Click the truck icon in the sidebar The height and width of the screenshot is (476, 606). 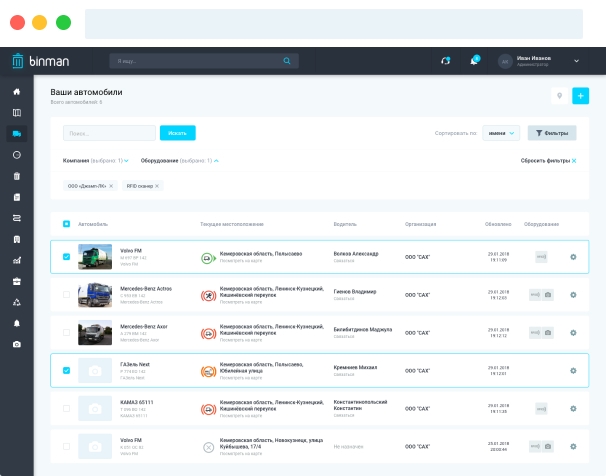16,133
